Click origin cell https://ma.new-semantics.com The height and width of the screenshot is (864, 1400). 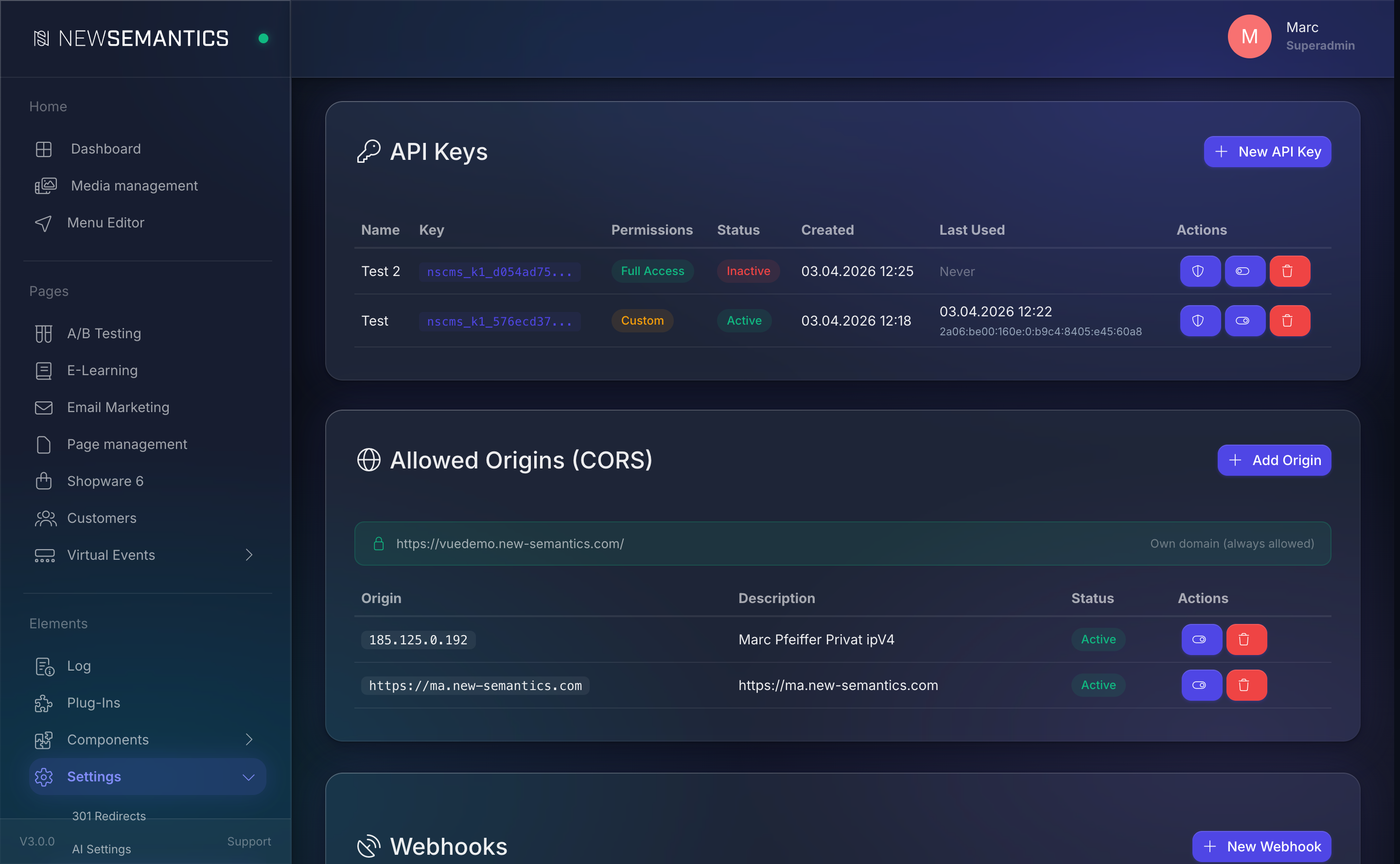pyautogui.click(x=475, y=686)
